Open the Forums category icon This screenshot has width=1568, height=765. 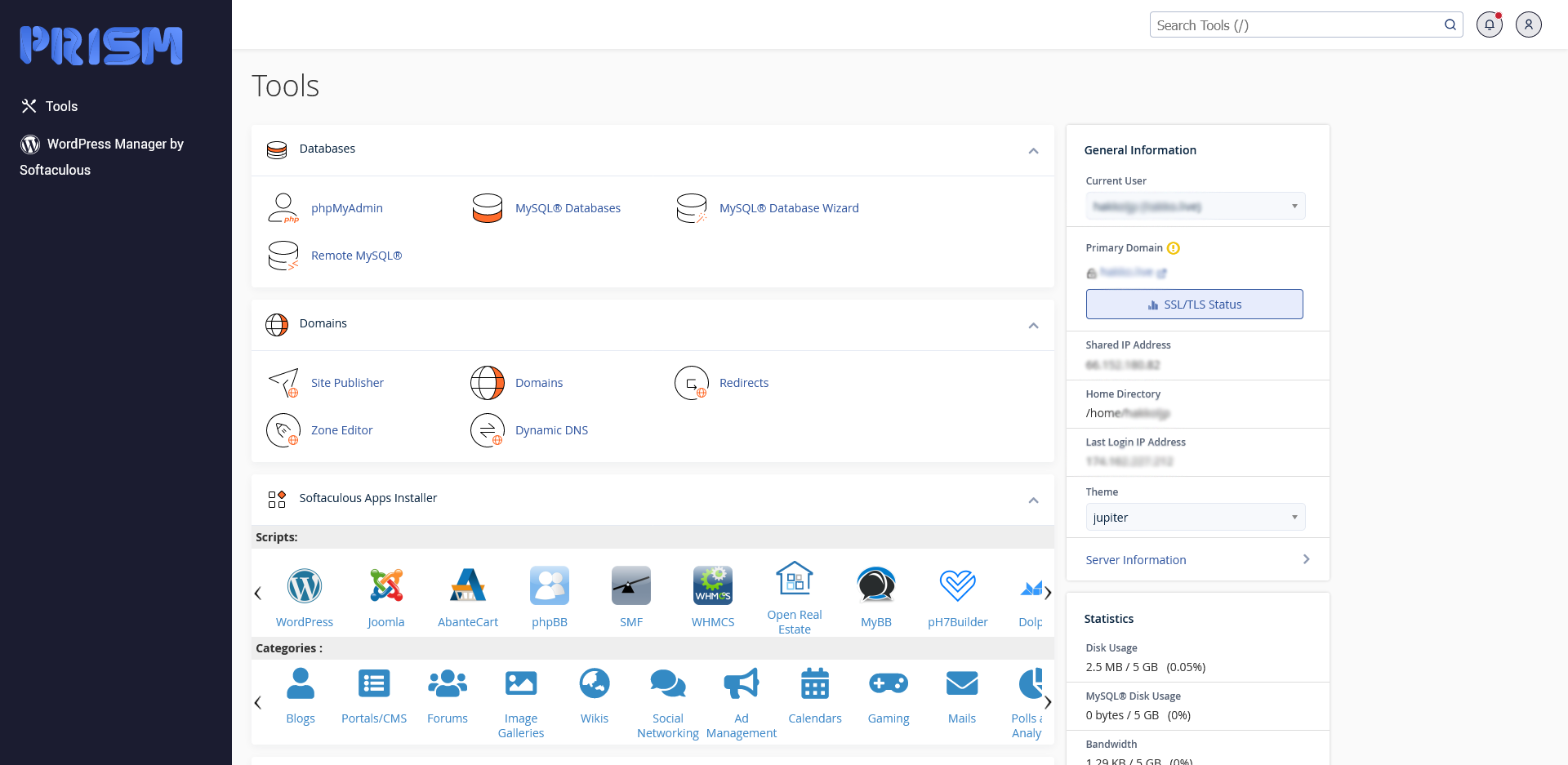(x=448, y=684)
